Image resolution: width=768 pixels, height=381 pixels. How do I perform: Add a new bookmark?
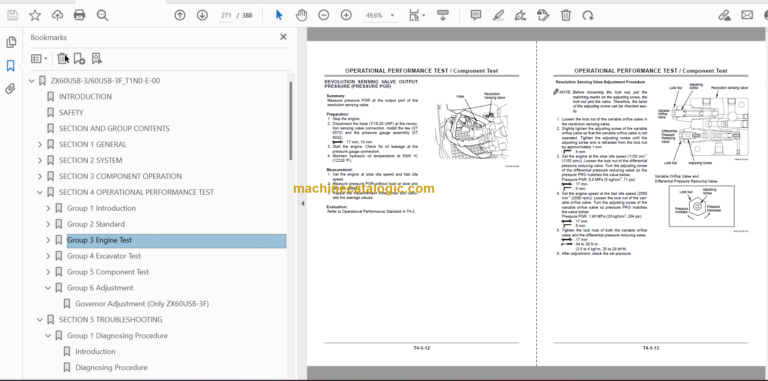(x=79, y=59)
